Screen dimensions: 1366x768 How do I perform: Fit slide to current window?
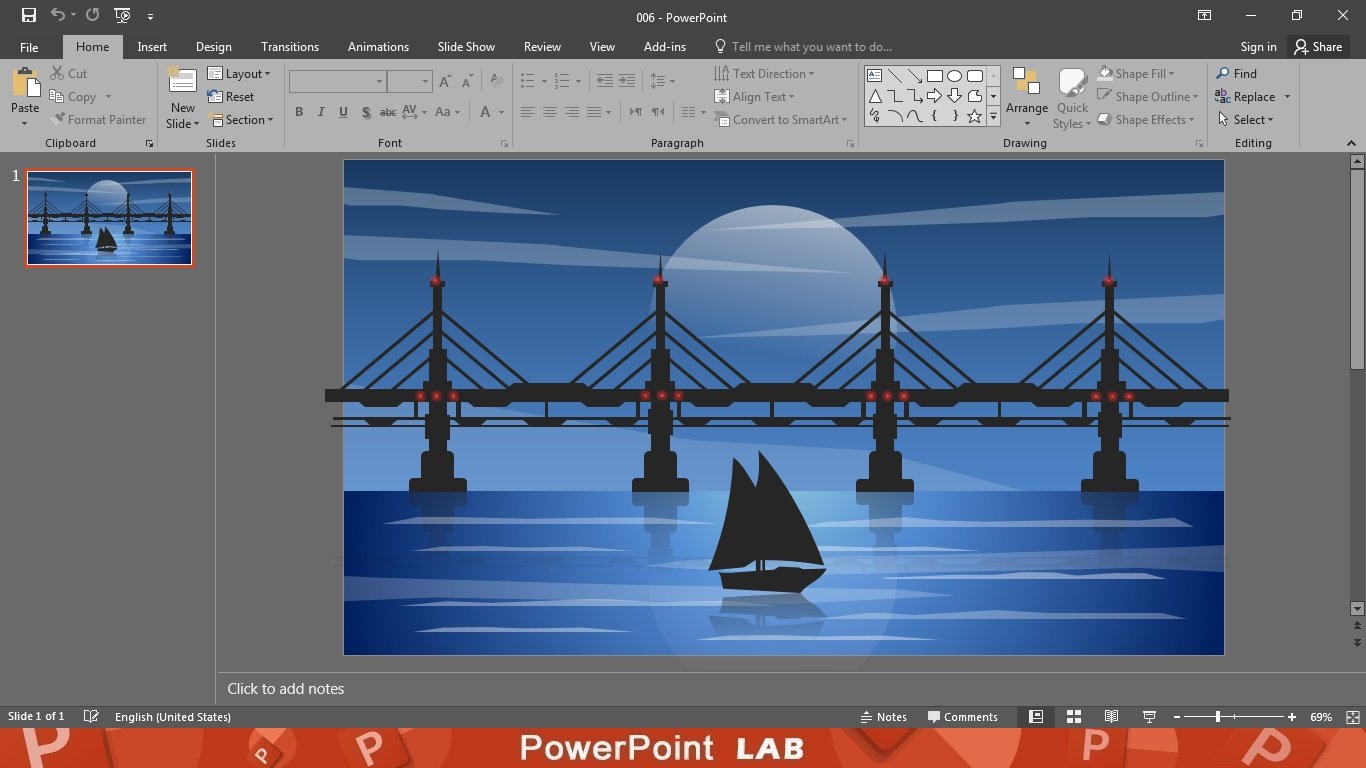1353,717
